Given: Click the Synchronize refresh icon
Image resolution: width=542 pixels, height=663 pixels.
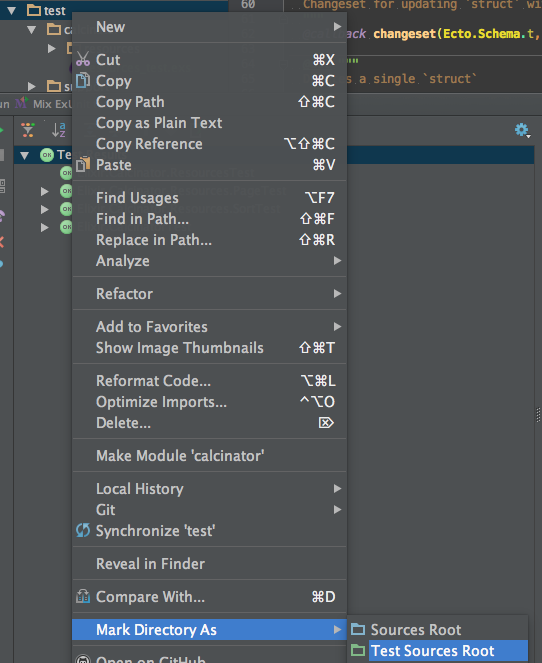Looking at the screenshot, I should tap(83, 530).
